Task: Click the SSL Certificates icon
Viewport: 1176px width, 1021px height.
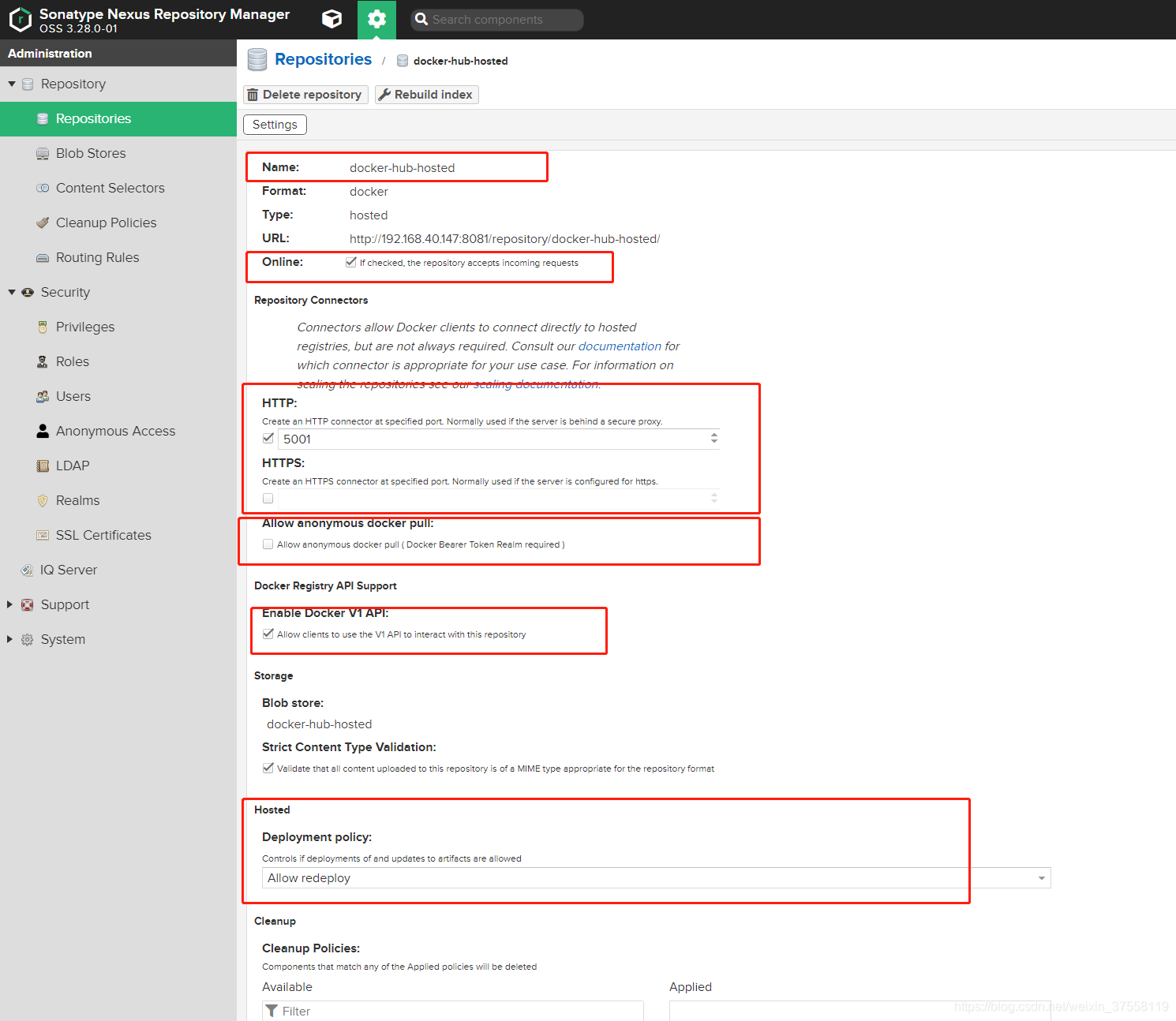Action: pyautogui.click(x=43, y=535)
